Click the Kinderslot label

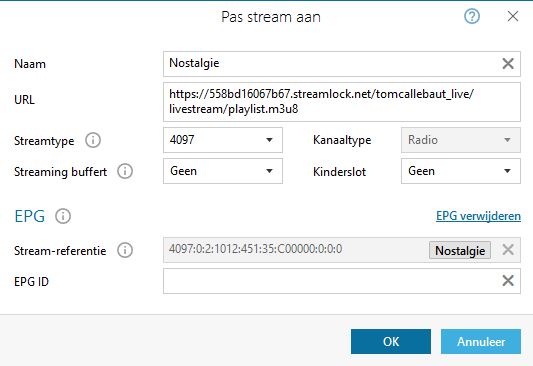[x=339, y=172]
